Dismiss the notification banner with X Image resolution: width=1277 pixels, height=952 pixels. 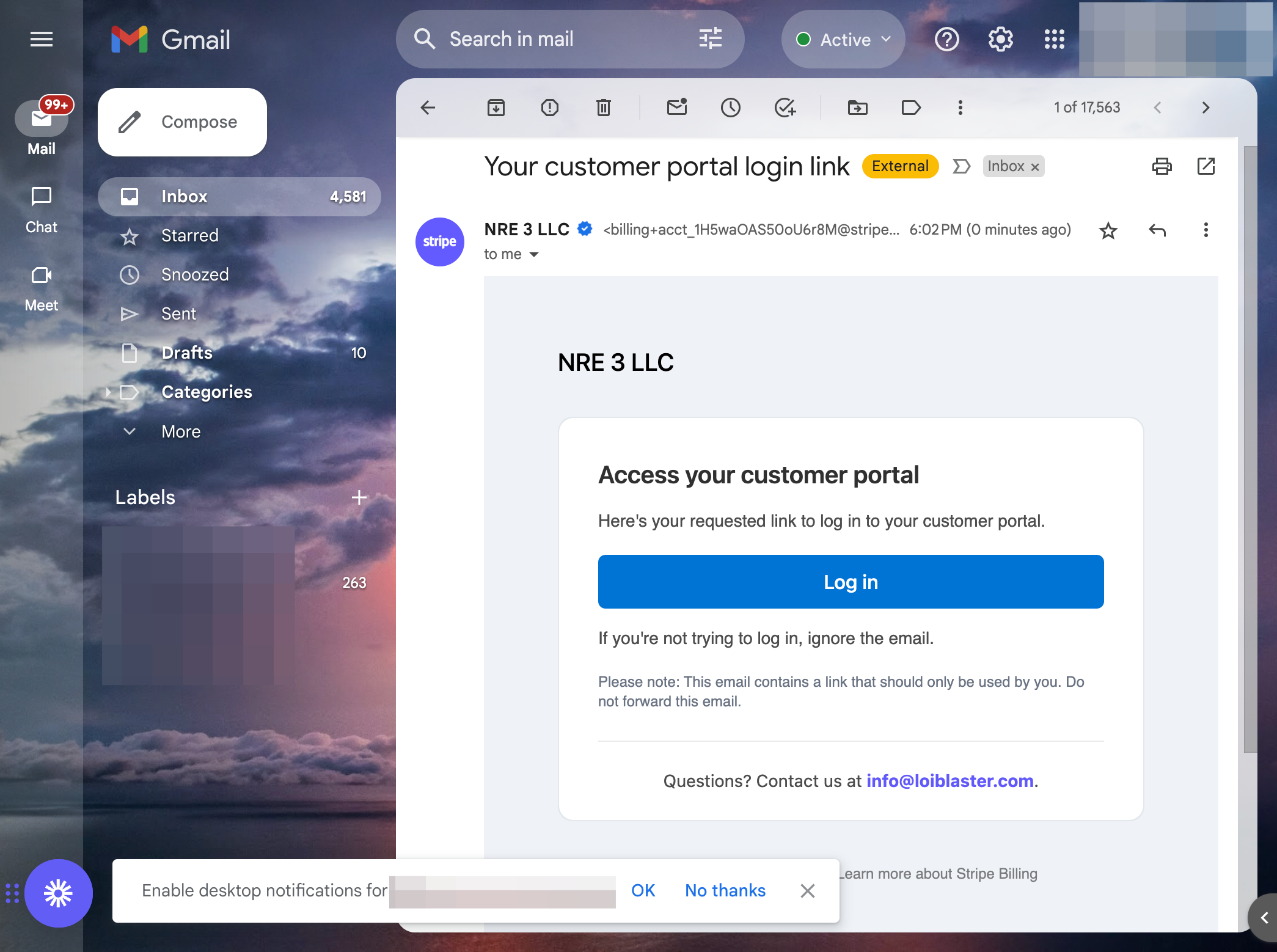(x=808, y=891)
